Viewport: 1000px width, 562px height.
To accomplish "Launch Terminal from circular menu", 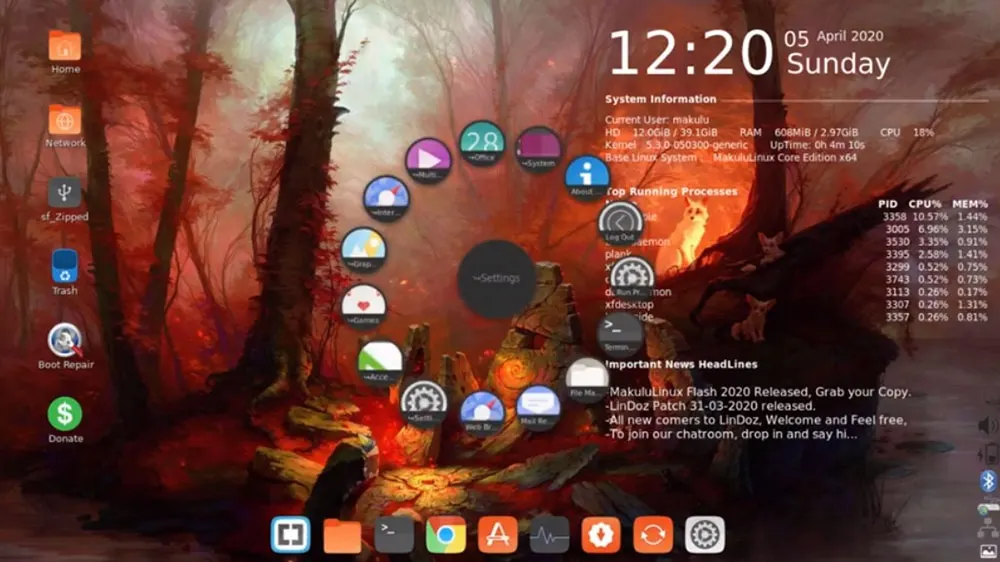I will pyautogui.click(x=621, y=334).
